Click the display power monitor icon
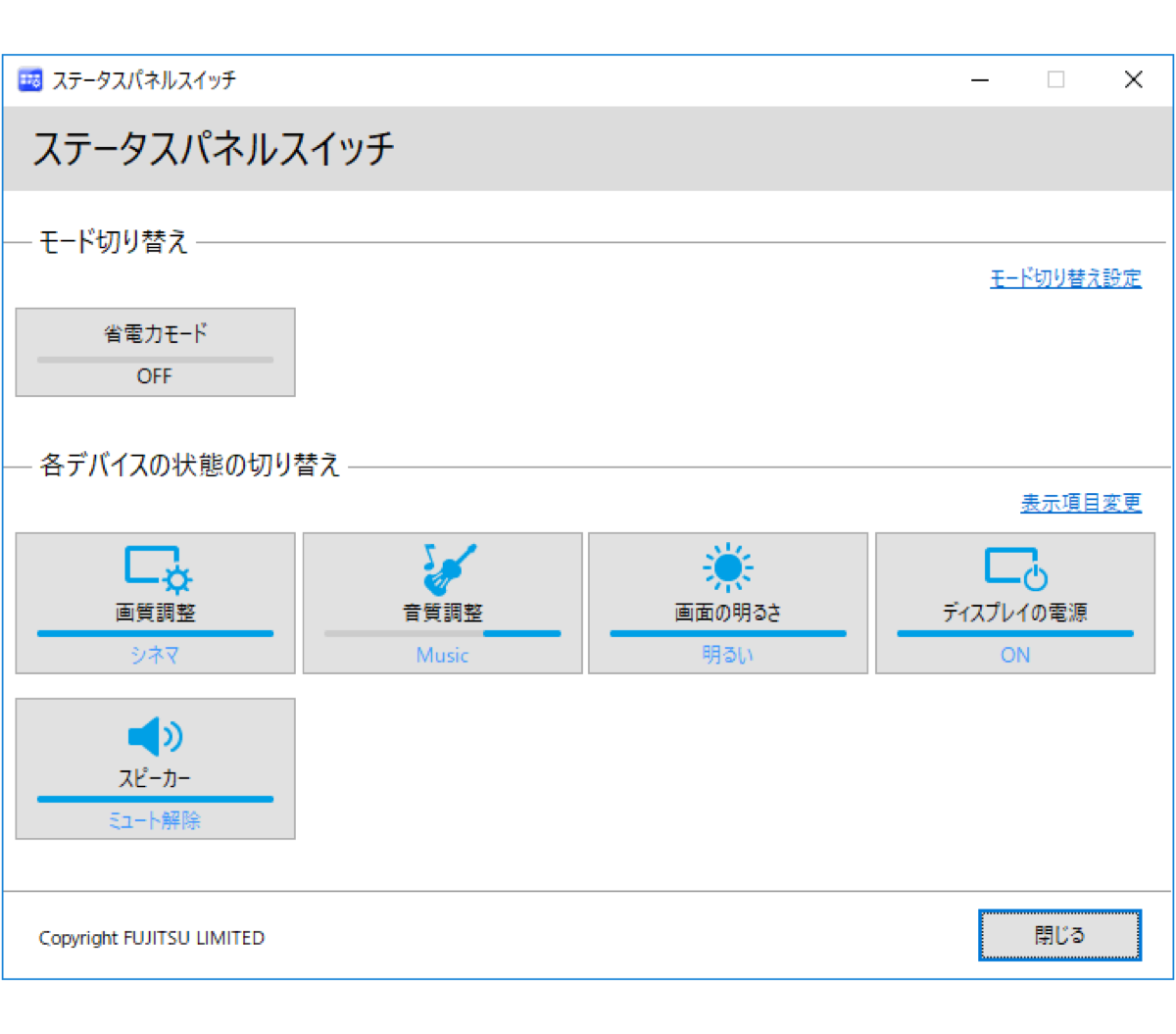Screen dimensions: 1176x1034 1015,568
